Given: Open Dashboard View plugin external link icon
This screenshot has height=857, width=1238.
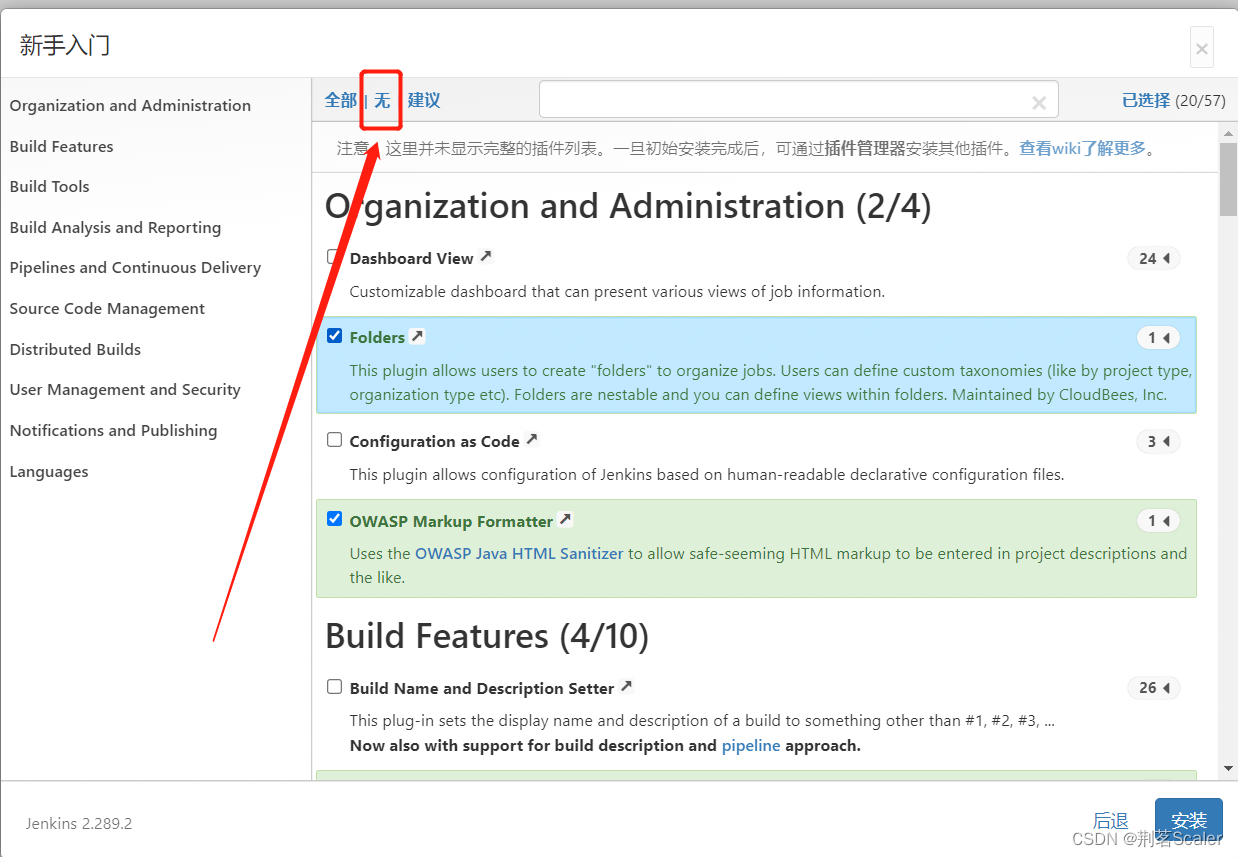Looking at the screenshot, I should (486, 257).
